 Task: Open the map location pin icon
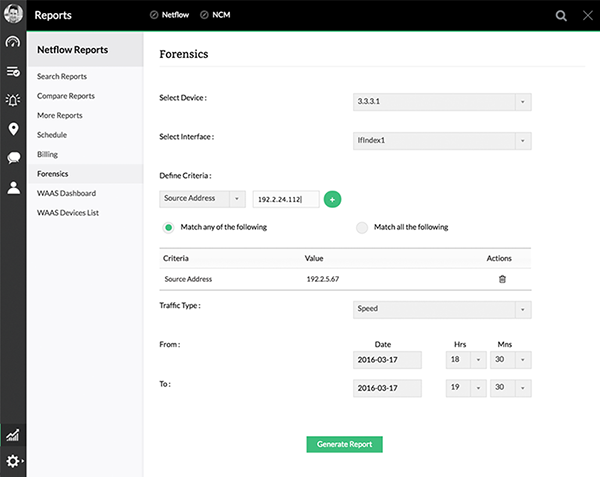tap(13, 129)
